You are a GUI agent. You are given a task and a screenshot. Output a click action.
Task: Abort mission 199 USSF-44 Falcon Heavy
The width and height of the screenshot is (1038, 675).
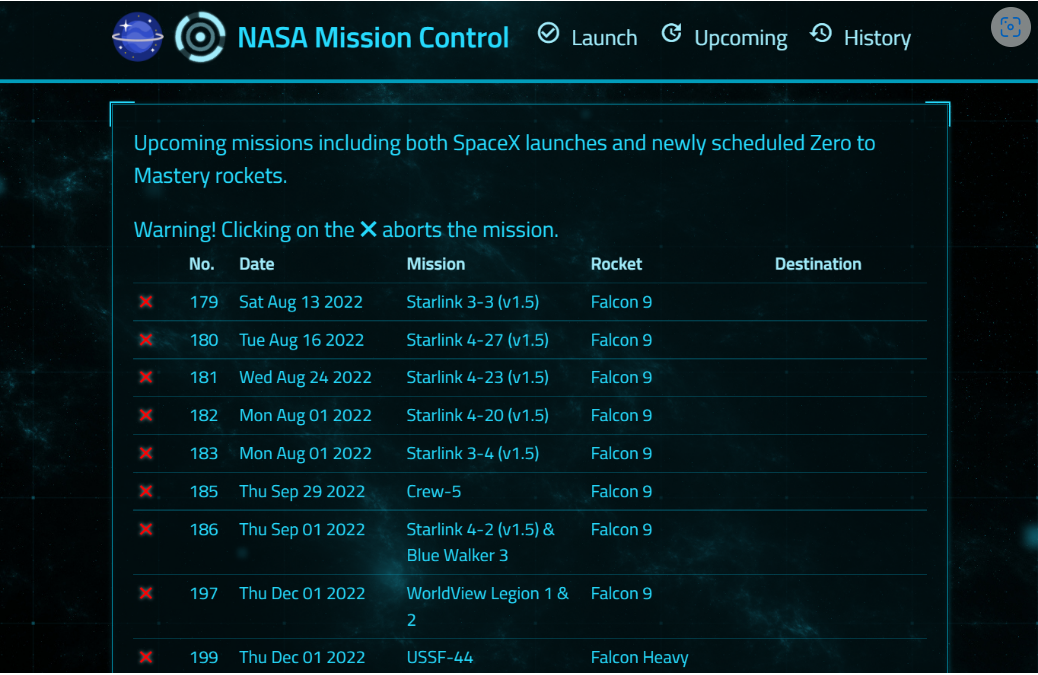pyautogui.click(x=146, y=657)
